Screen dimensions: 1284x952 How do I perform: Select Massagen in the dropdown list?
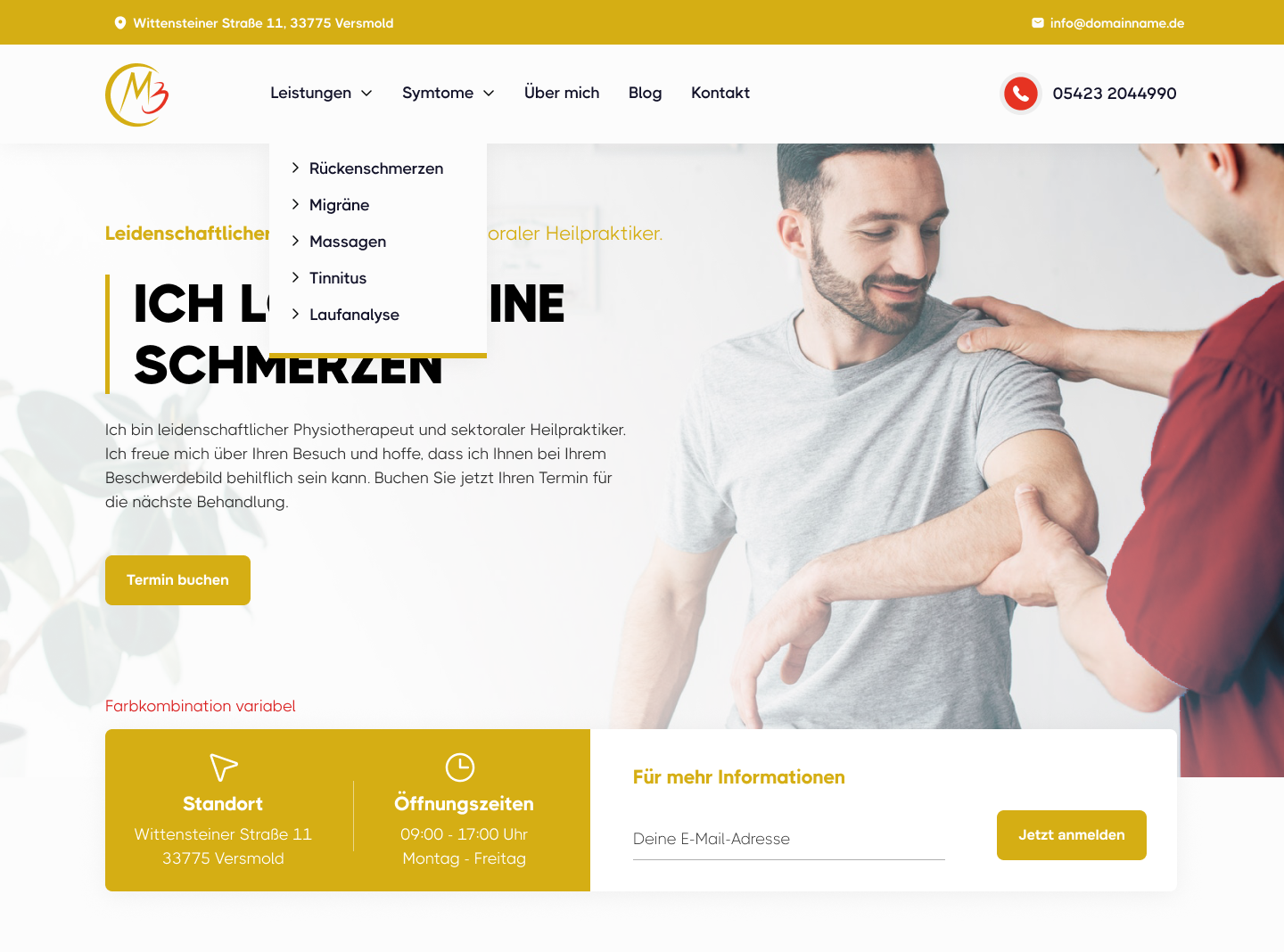[348, 242]
